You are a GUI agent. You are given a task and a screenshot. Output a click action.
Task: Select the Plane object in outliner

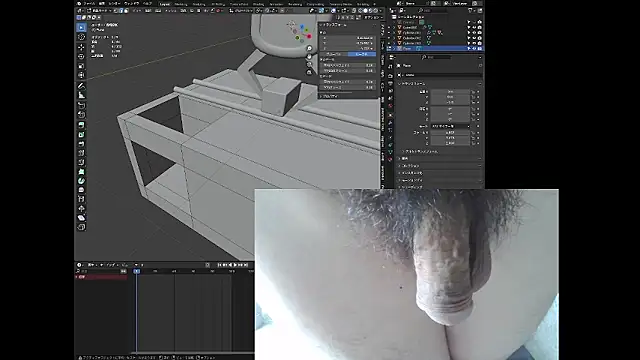coord(407,48)
